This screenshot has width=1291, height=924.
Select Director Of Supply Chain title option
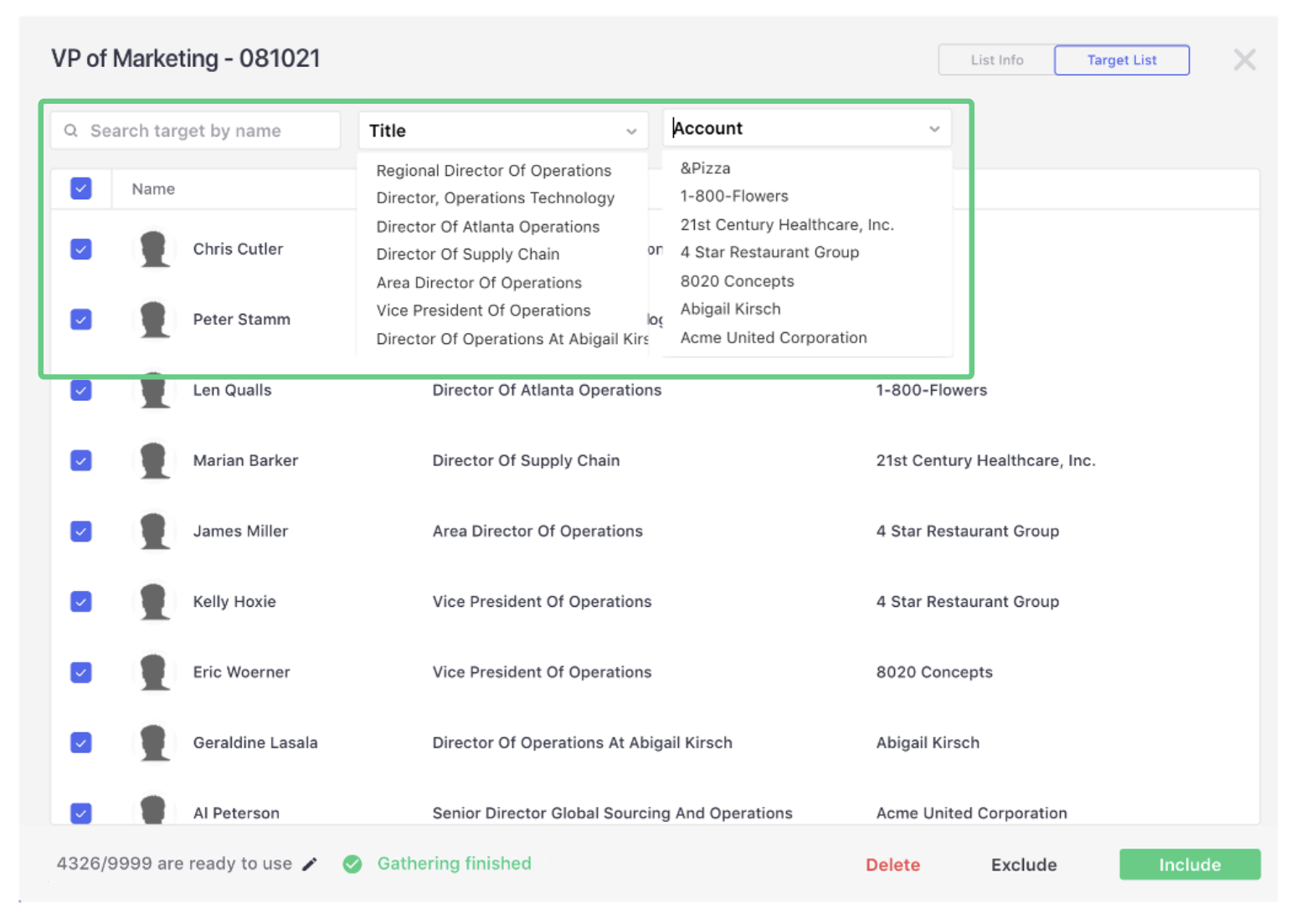tap(467, 254)
